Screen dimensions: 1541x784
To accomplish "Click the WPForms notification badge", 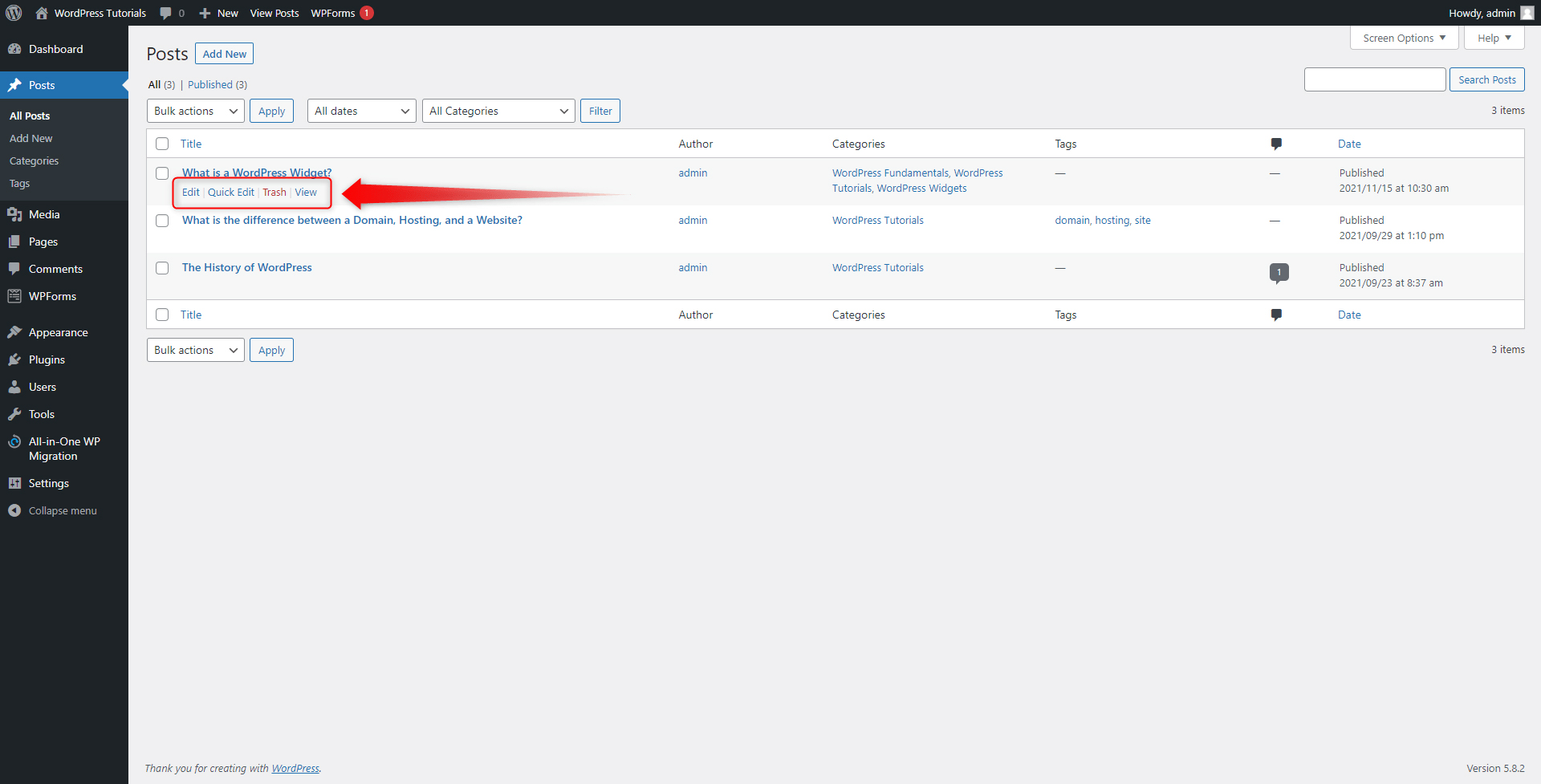I will pyautogui.click(x=367, y=13).
